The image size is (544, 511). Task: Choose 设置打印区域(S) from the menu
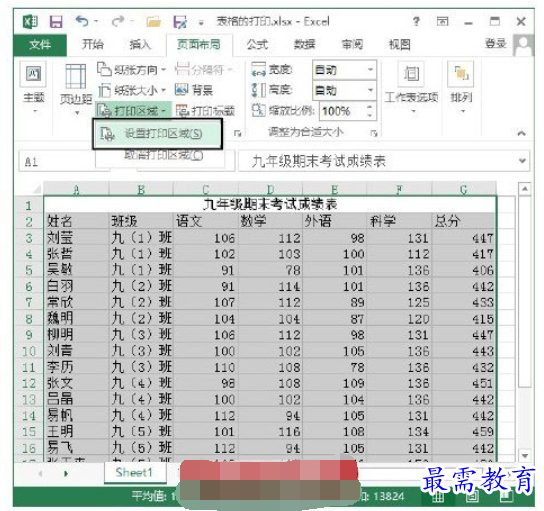click(x=158, y=134)
